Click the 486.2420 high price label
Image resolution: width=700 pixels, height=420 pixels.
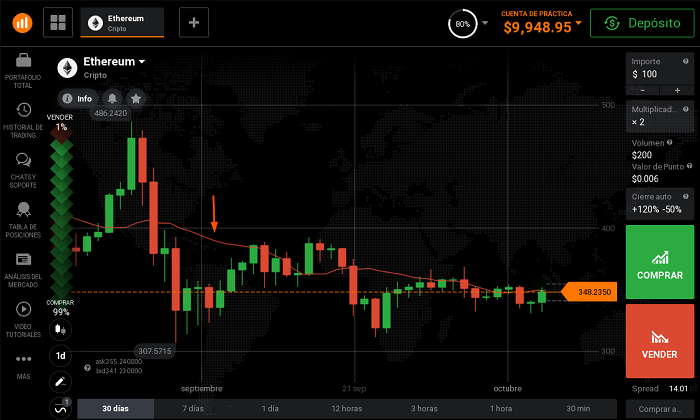tap(111, 113)
